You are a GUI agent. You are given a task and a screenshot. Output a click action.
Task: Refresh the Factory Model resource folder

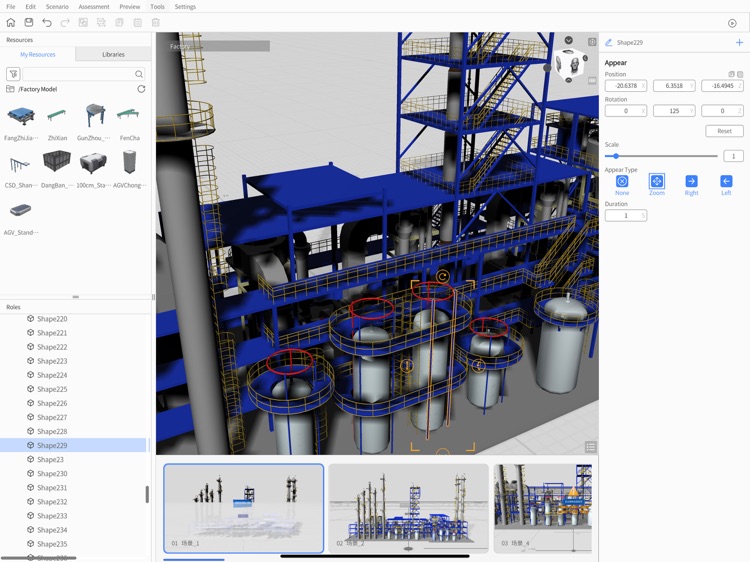pos(141,89)
